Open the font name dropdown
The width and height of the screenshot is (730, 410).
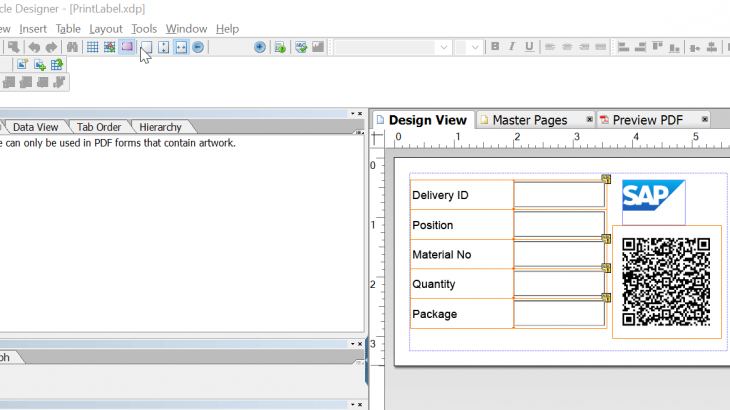444,47
